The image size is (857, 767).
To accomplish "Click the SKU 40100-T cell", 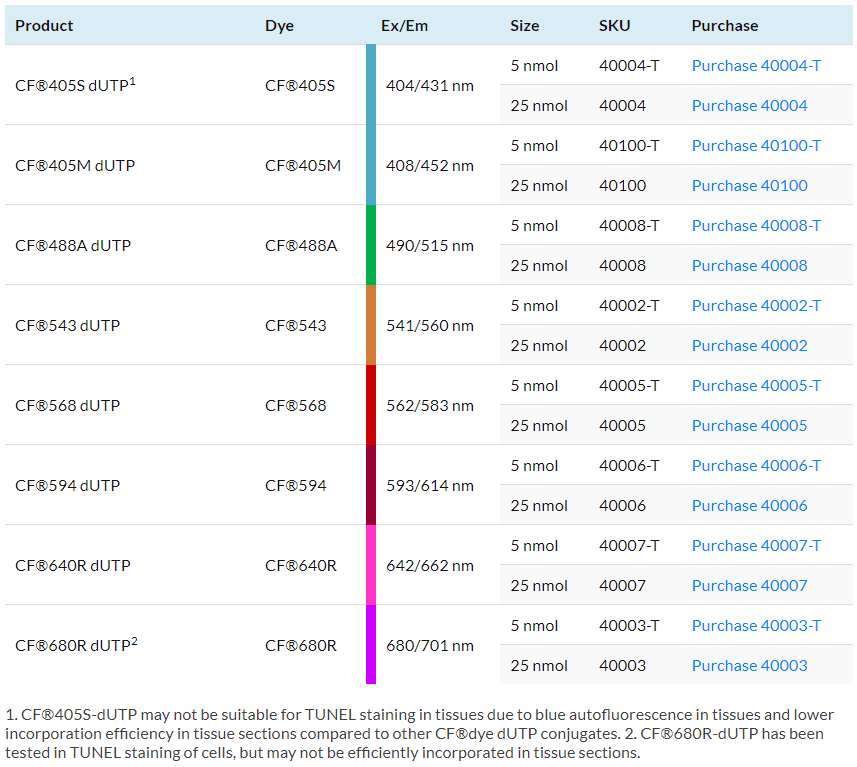I will (629, 146).
